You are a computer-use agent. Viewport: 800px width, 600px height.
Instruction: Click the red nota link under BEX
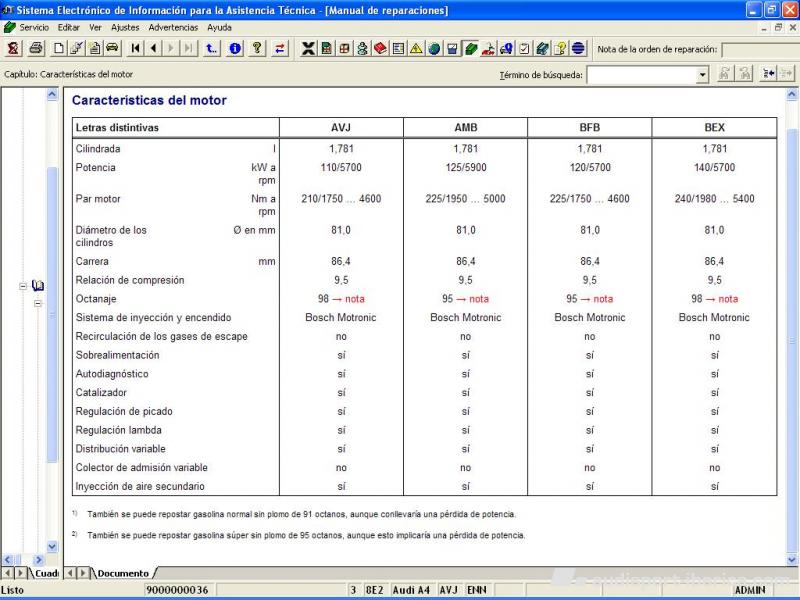[x=728, y=299]
